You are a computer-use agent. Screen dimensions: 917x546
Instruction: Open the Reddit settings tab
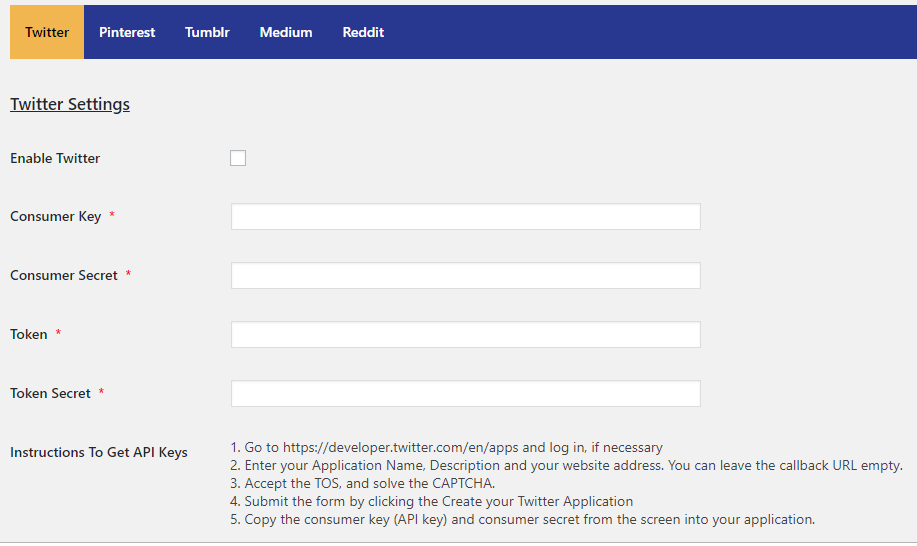pos(363,32)
